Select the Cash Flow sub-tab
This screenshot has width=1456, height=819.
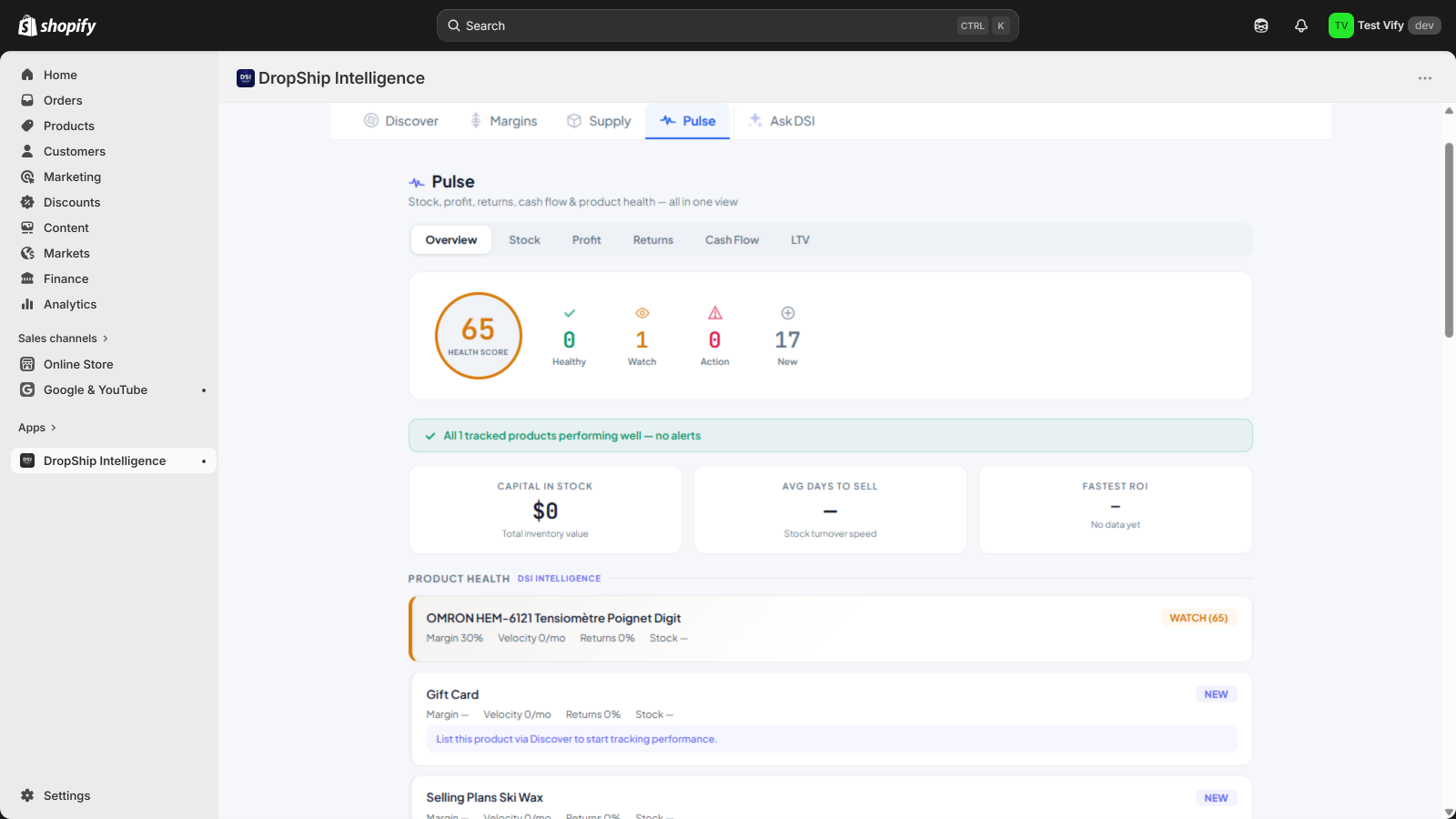[732, 240]
